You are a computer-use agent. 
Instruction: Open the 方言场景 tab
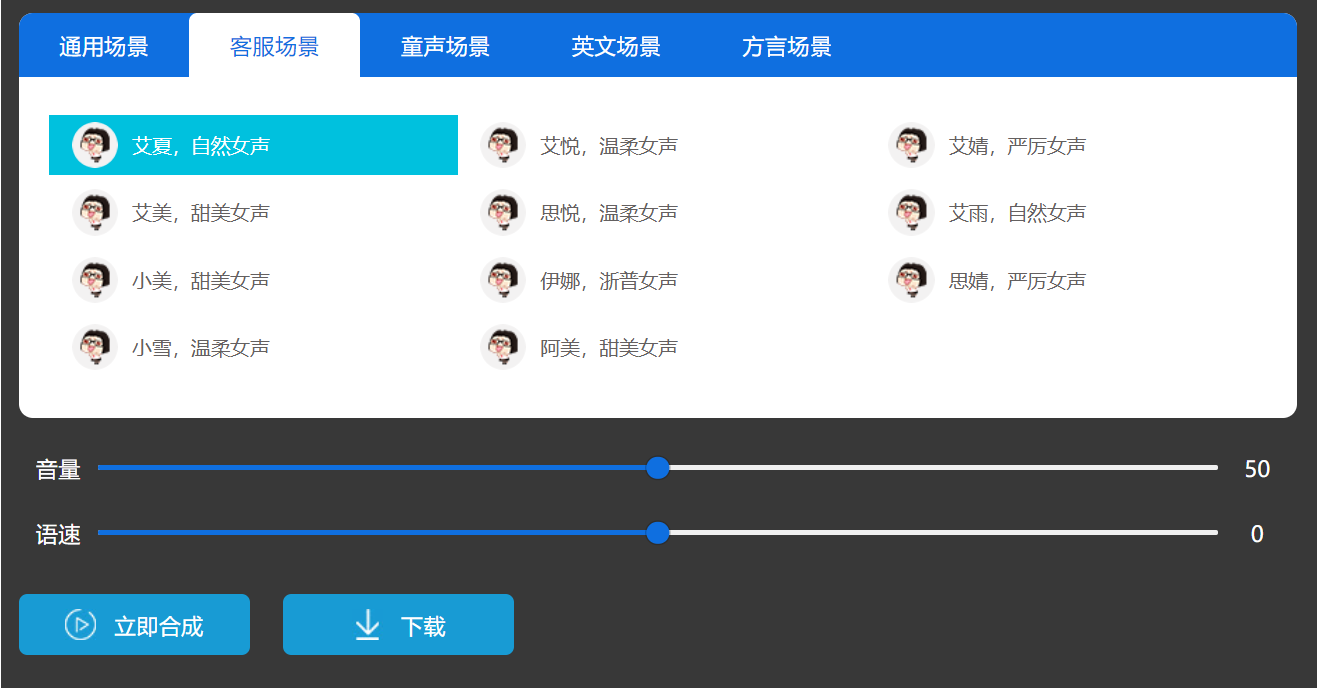point(787,46)
